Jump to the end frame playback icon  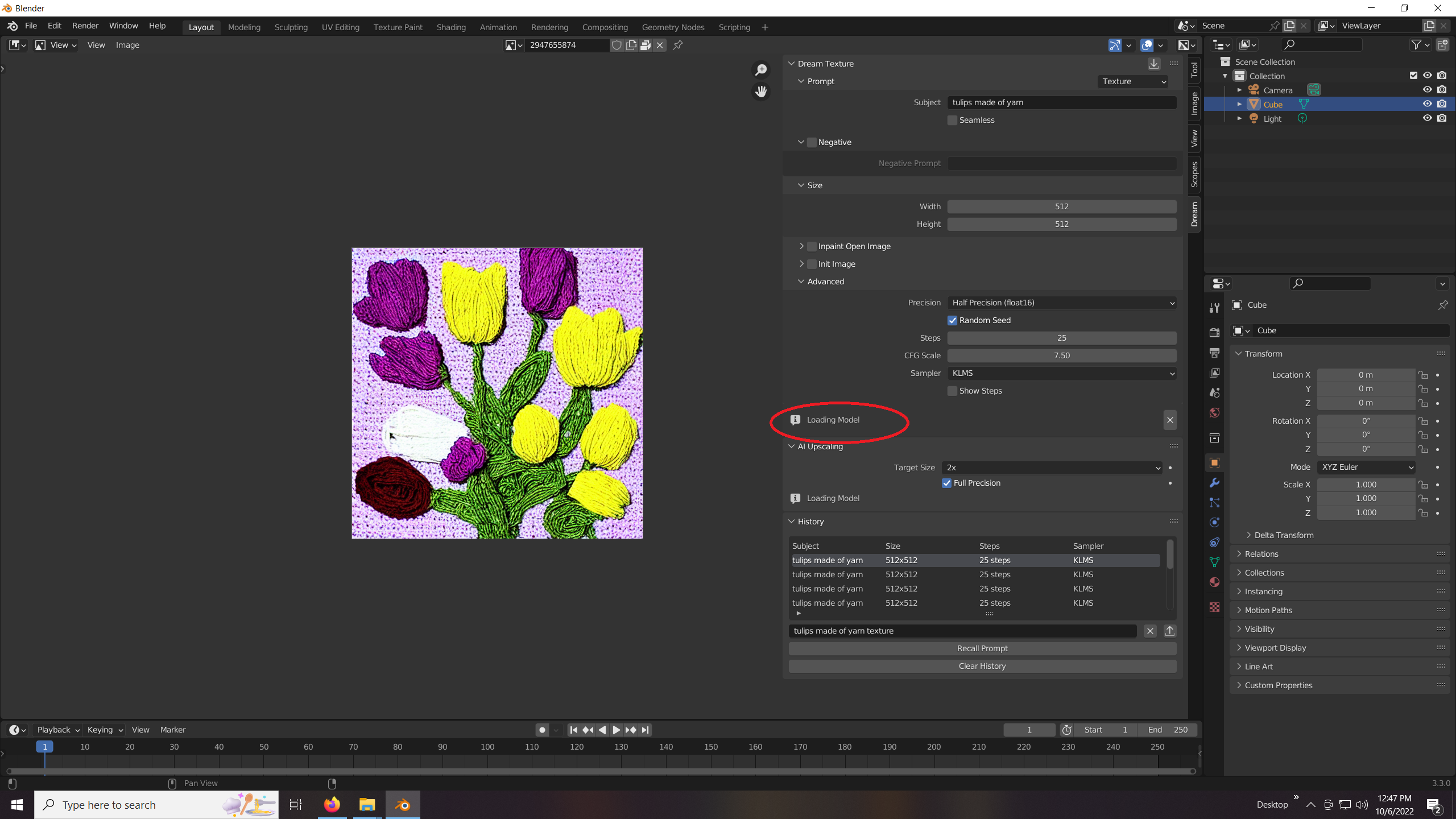click(x=645, y=730)
